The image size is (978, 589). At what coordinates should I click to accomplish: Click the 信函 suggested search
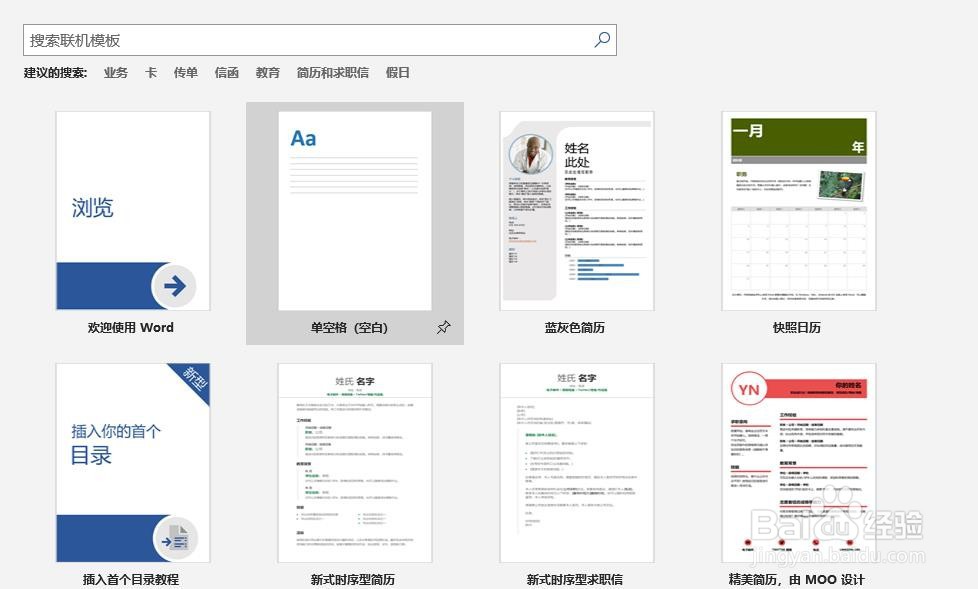(226, 72)
